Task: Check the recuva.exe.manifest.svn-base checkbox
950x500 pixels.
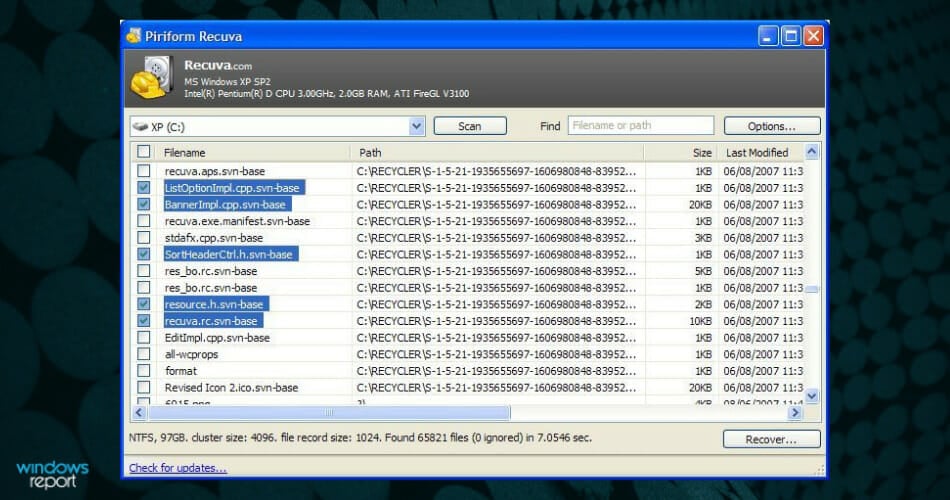Action: pyautogui.click(x=144, y=221)
